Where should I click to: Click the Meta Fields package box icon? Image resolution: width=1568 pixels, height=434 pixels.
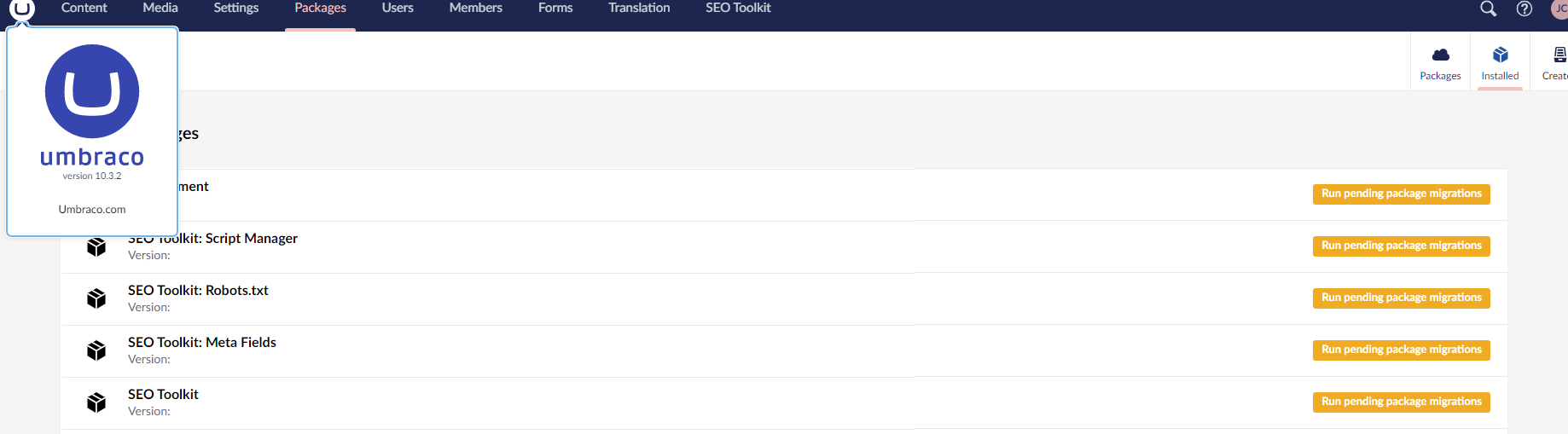click(x=96, y=350)
